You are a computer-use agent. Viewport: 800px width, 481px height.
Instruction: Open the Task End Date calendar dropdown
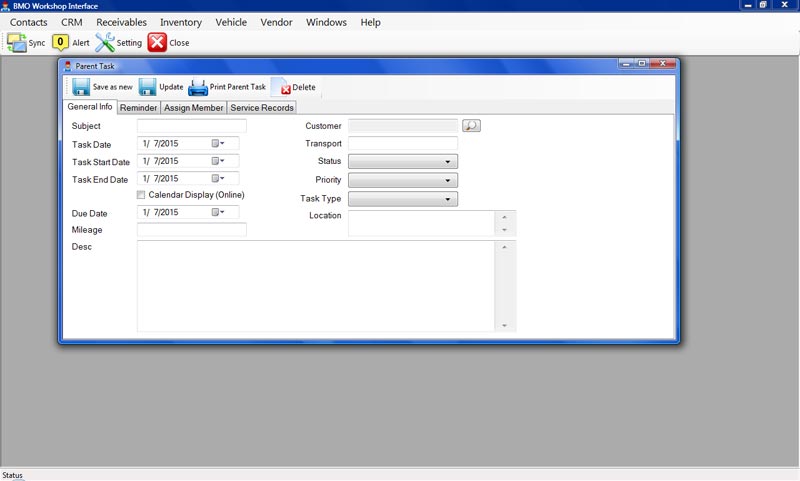pyautogui.click(x=218, y=178)
